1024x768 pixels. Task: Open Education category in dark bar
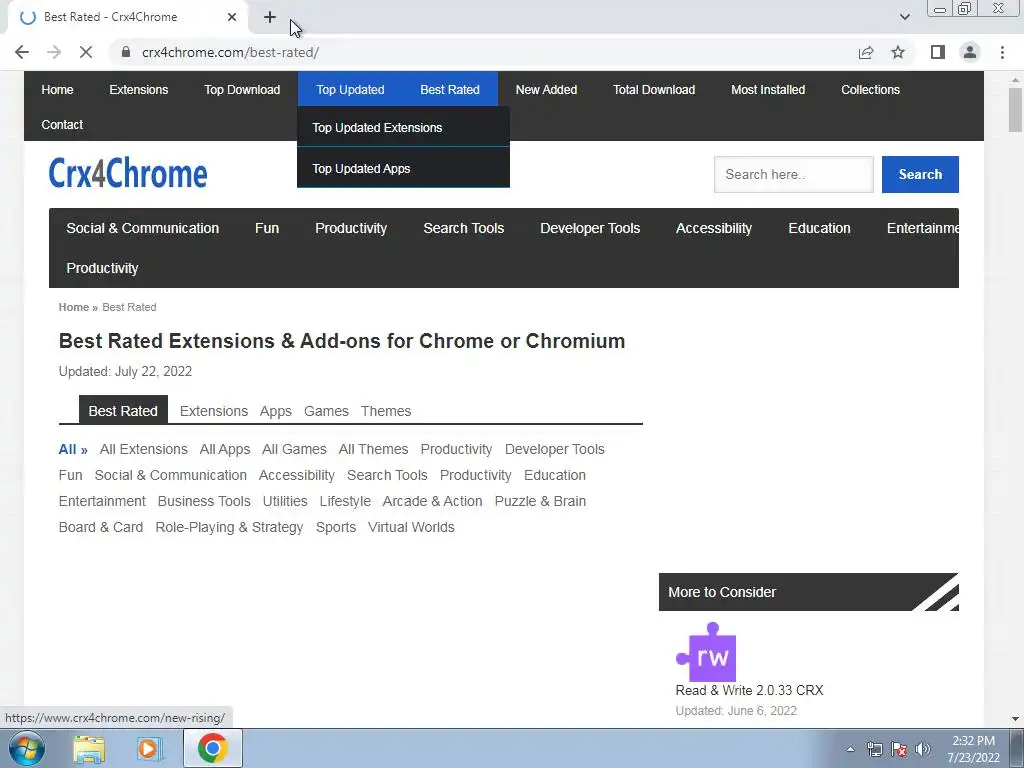(820, 228)
